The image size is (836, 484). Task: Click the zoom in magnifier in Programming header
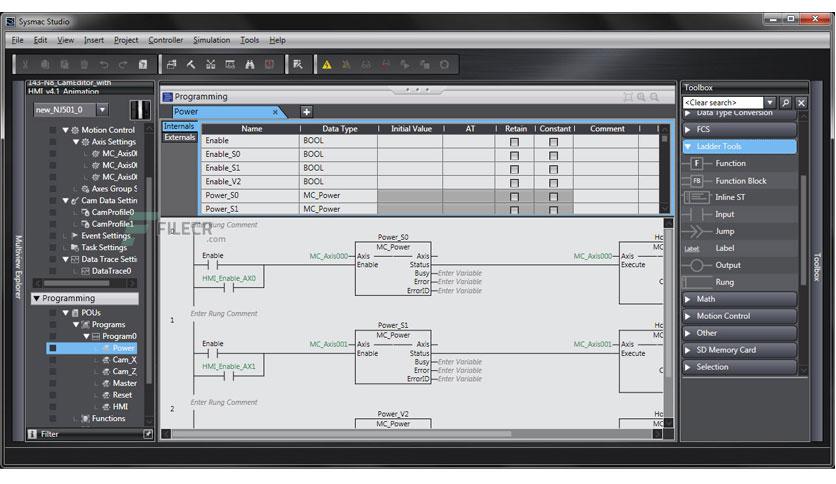click(x=641, y=97)
